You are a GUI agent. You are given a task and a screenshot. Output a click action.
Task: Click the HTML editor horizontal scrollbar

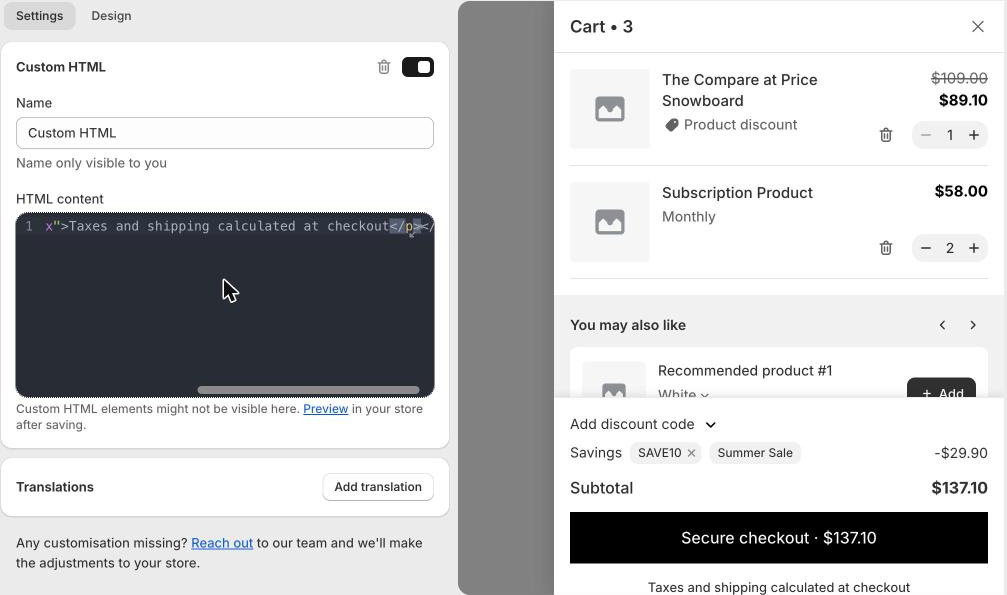pyautogui.click(x=308, y=390)
